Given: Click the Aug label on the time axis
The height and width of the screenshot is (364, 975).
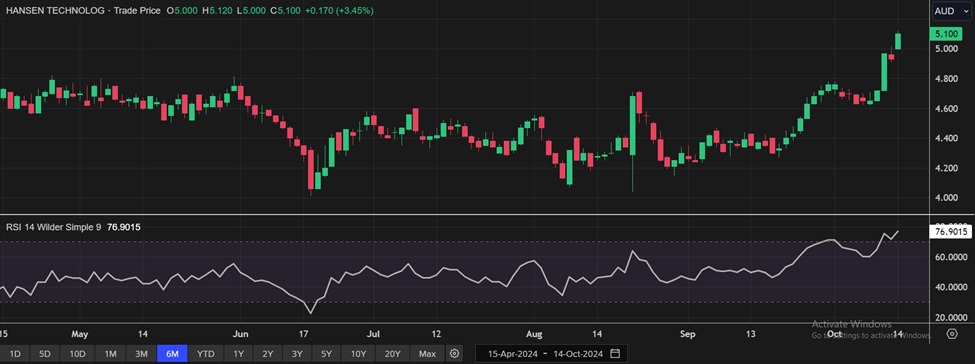Looking at the screenshot, I should (x=534, y=334).
